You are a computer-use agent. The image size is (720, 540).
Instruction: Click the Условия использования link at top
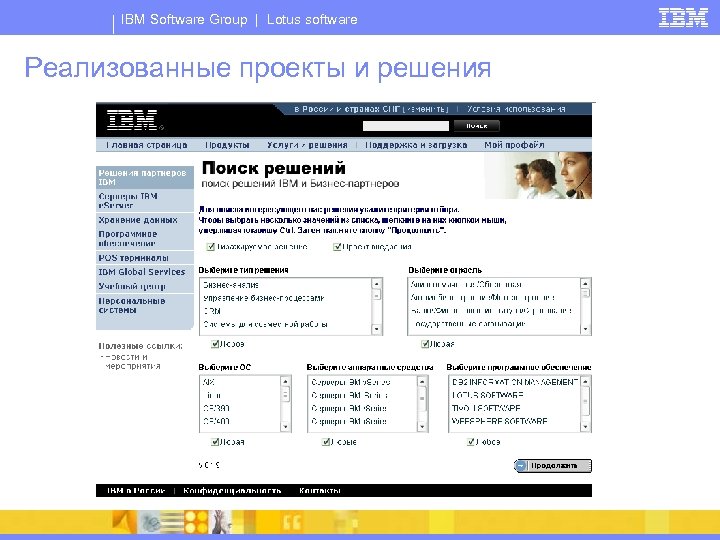pyautogui.click(x=516, y=109)
